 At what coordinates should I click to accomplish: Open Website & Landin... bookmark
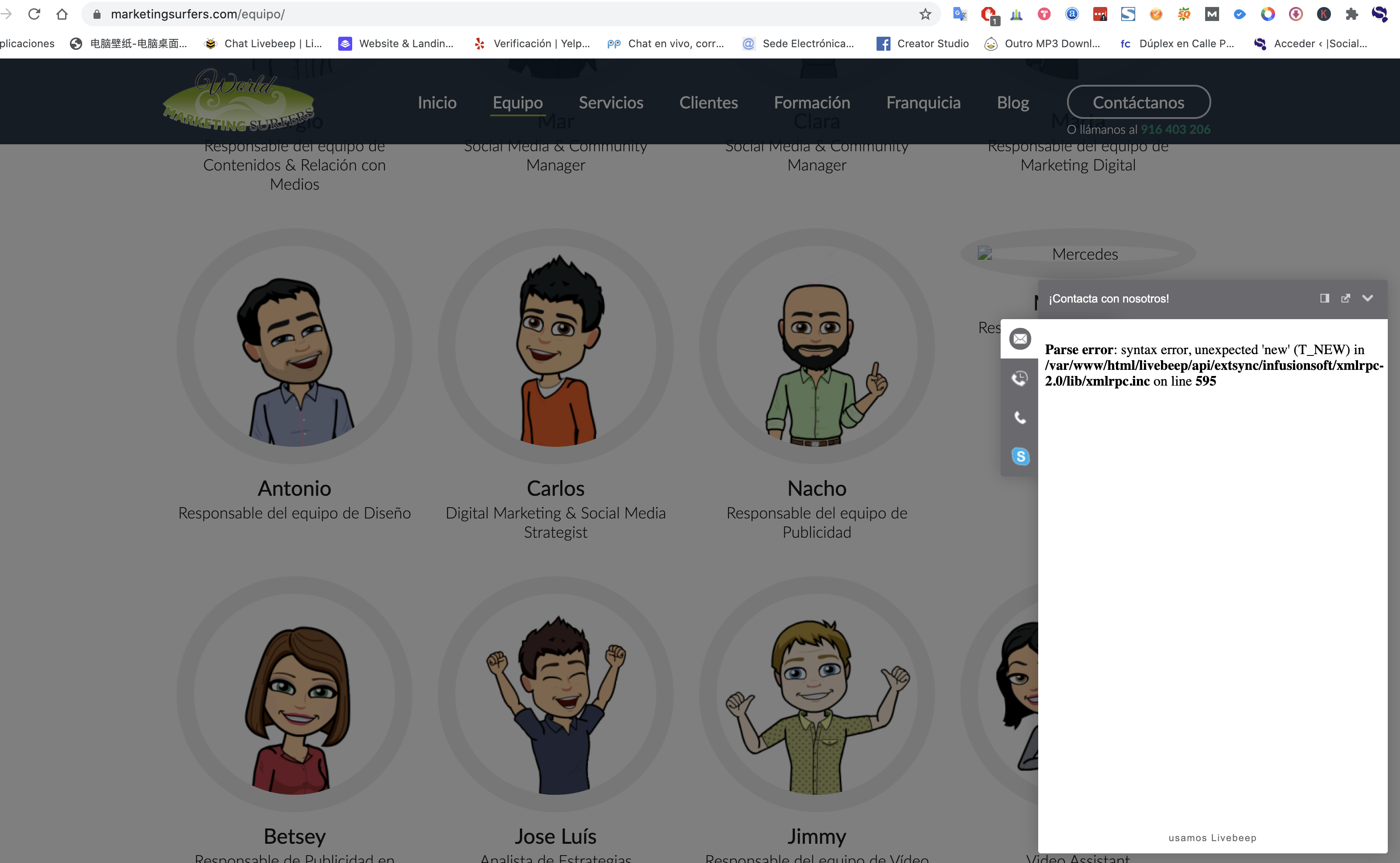click(x=396, y=43)
